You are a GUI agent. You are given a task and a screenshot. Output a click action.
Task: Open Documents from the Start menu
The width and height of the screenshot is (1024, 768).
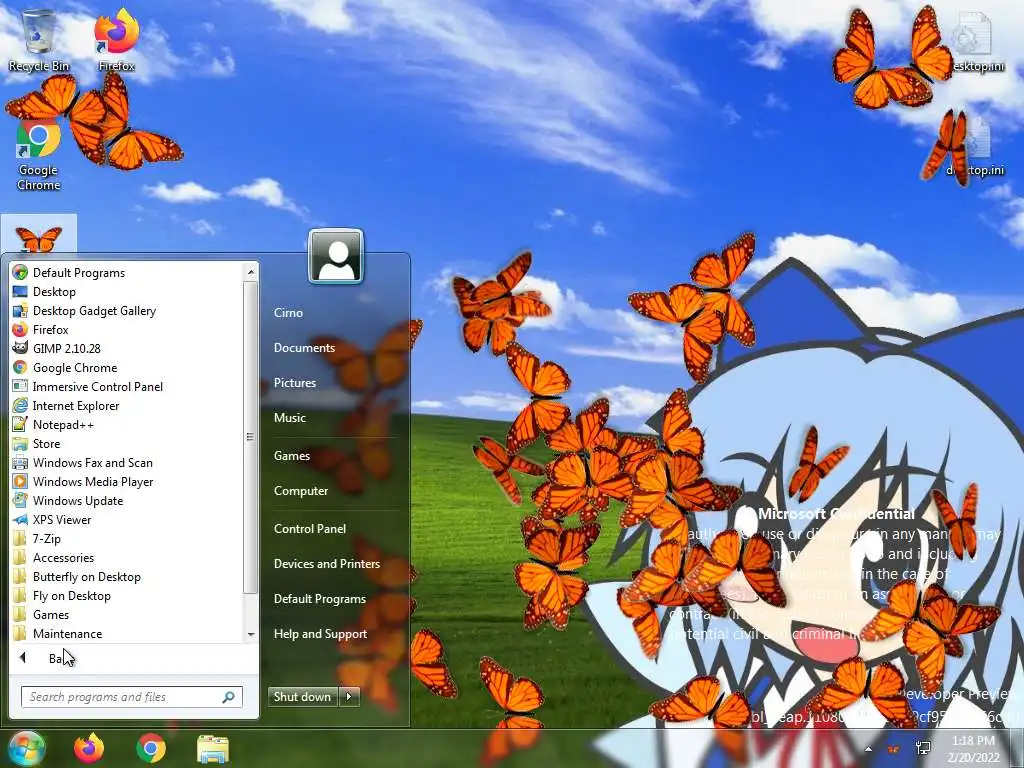[304, 347]
